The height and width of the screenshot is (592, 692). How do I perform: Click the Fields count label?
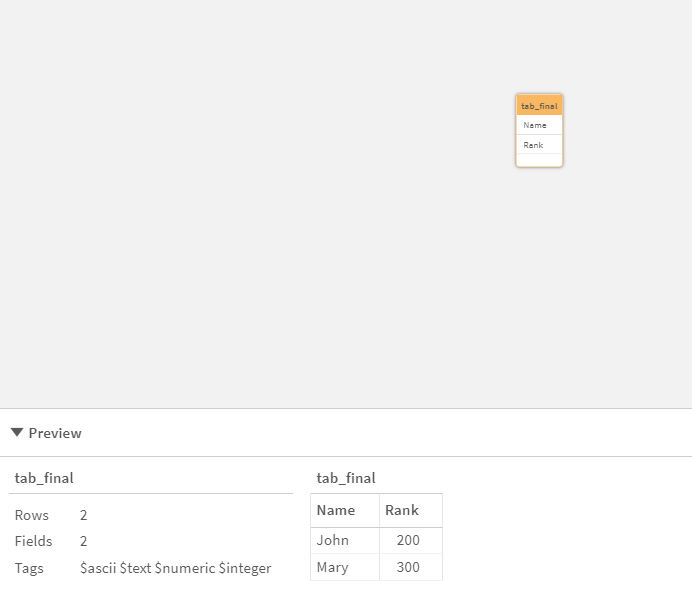pos(34,541)
